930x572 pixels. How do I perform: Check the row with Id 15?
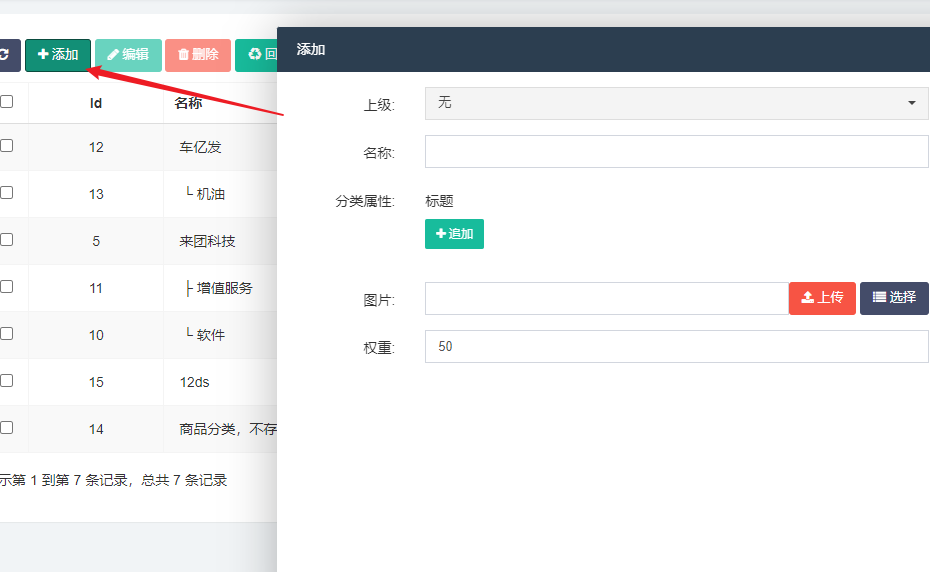pos(7,381)
